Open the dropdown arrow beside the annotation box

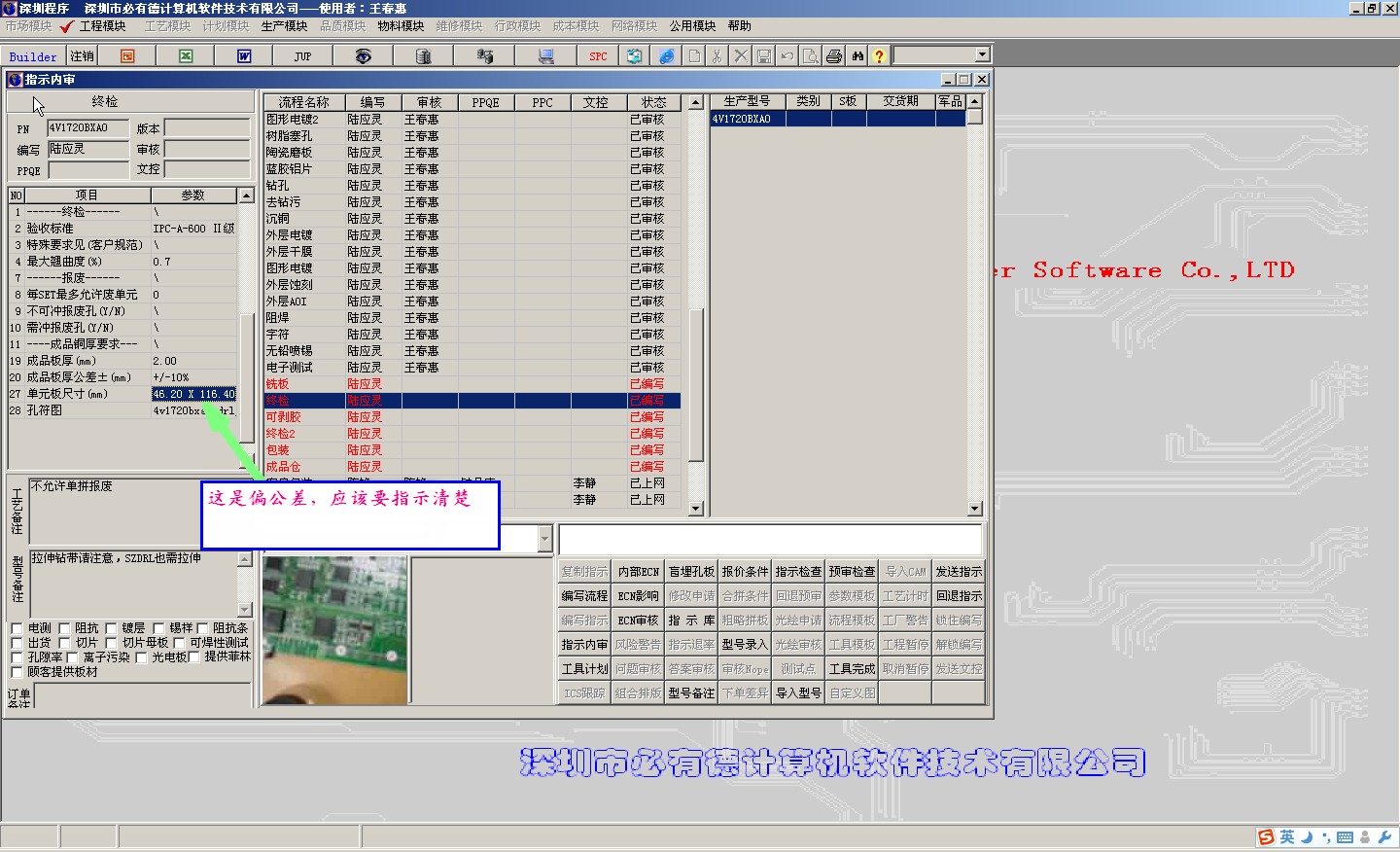[544, 539]
